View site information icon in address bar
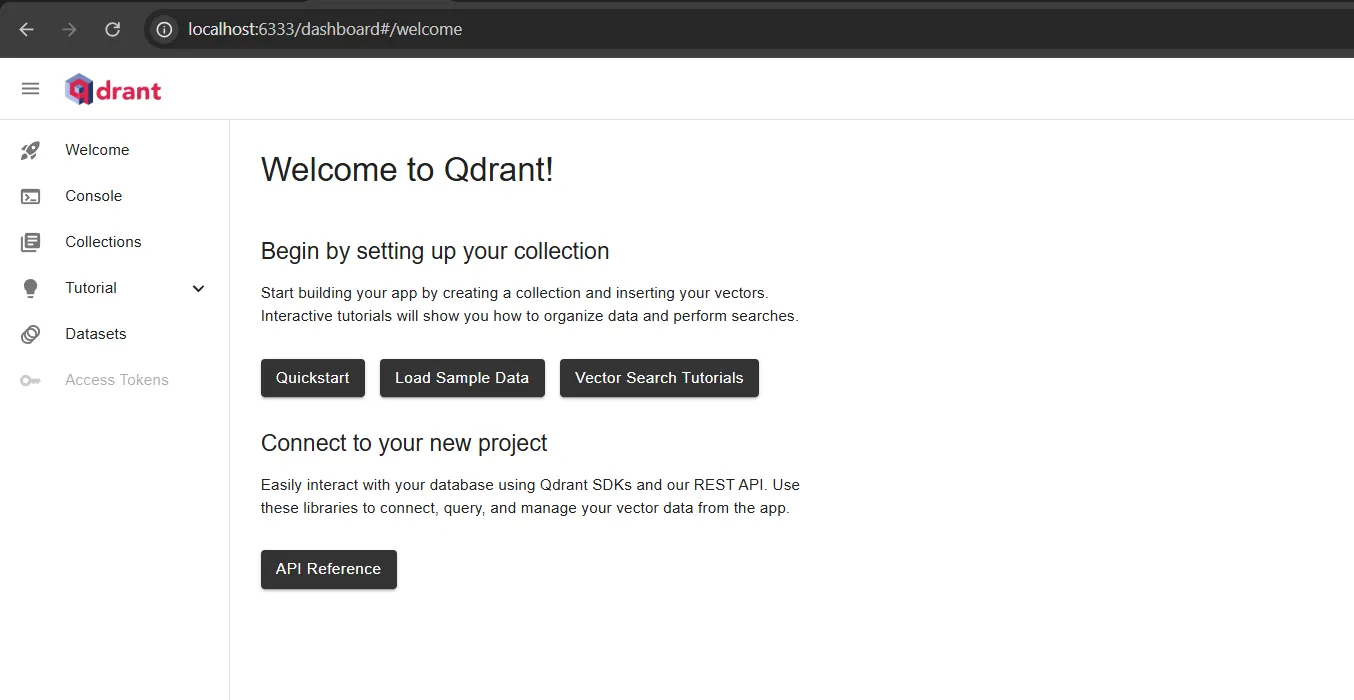This screenshot has width=1354, height=700. coord(165,29)
